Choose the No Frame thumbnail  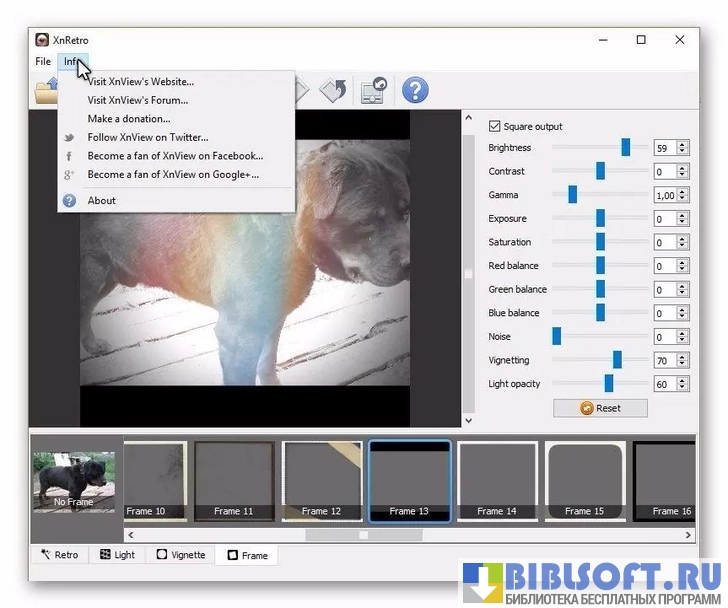pos(75,482)
